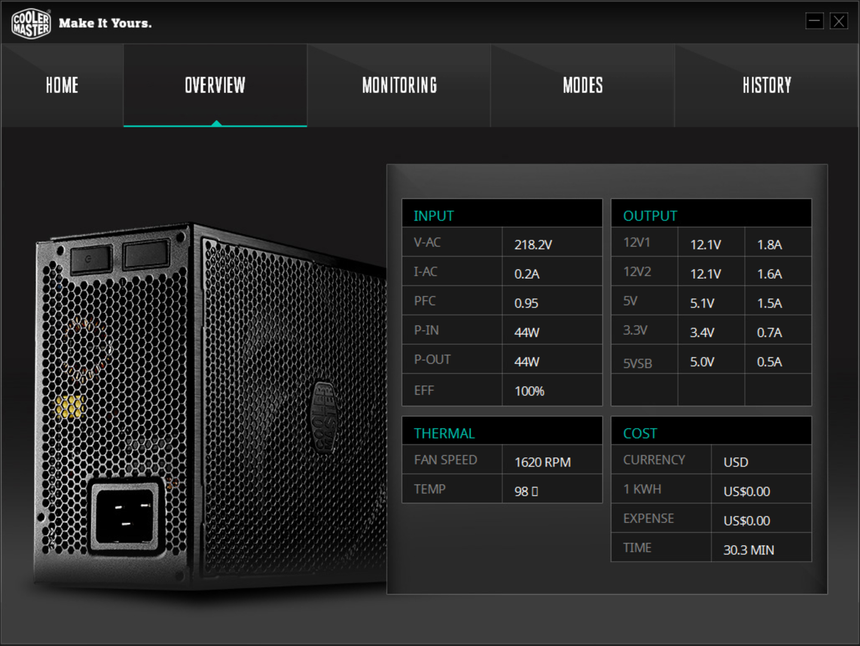Click the power supply product image
The width and height of the screenshot is (860, 646).
pyautogui.click(x=210, y=400)
